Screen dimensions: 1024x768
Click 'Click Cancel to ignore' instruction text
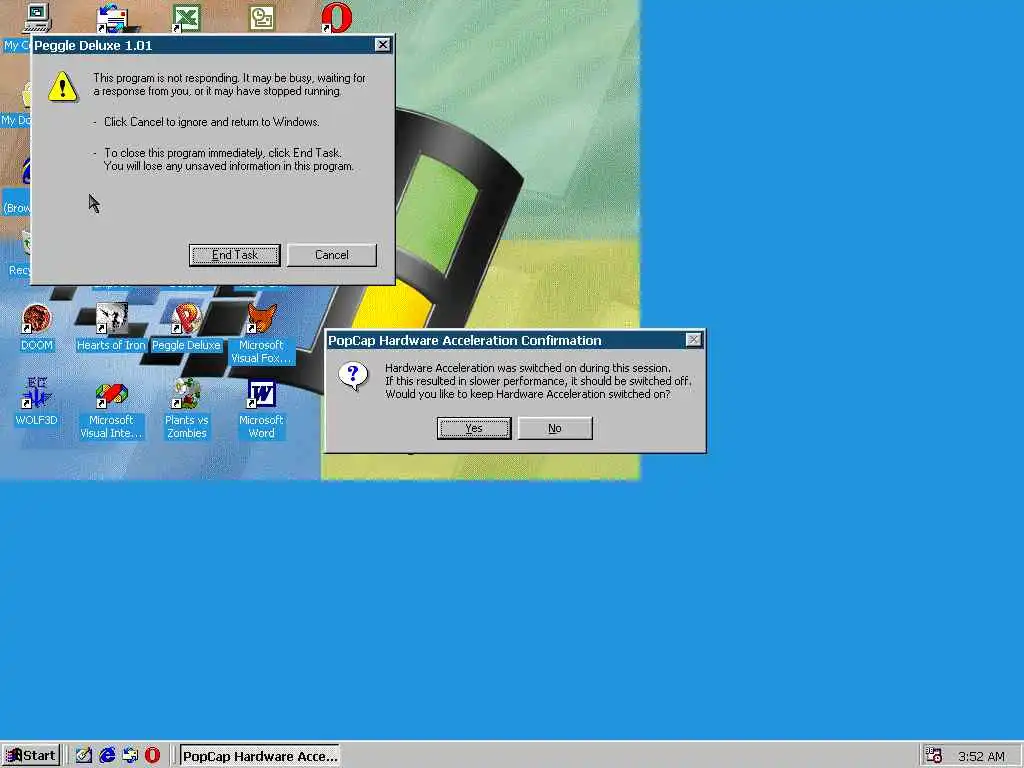pyautogui.click(x=212, y=122)
